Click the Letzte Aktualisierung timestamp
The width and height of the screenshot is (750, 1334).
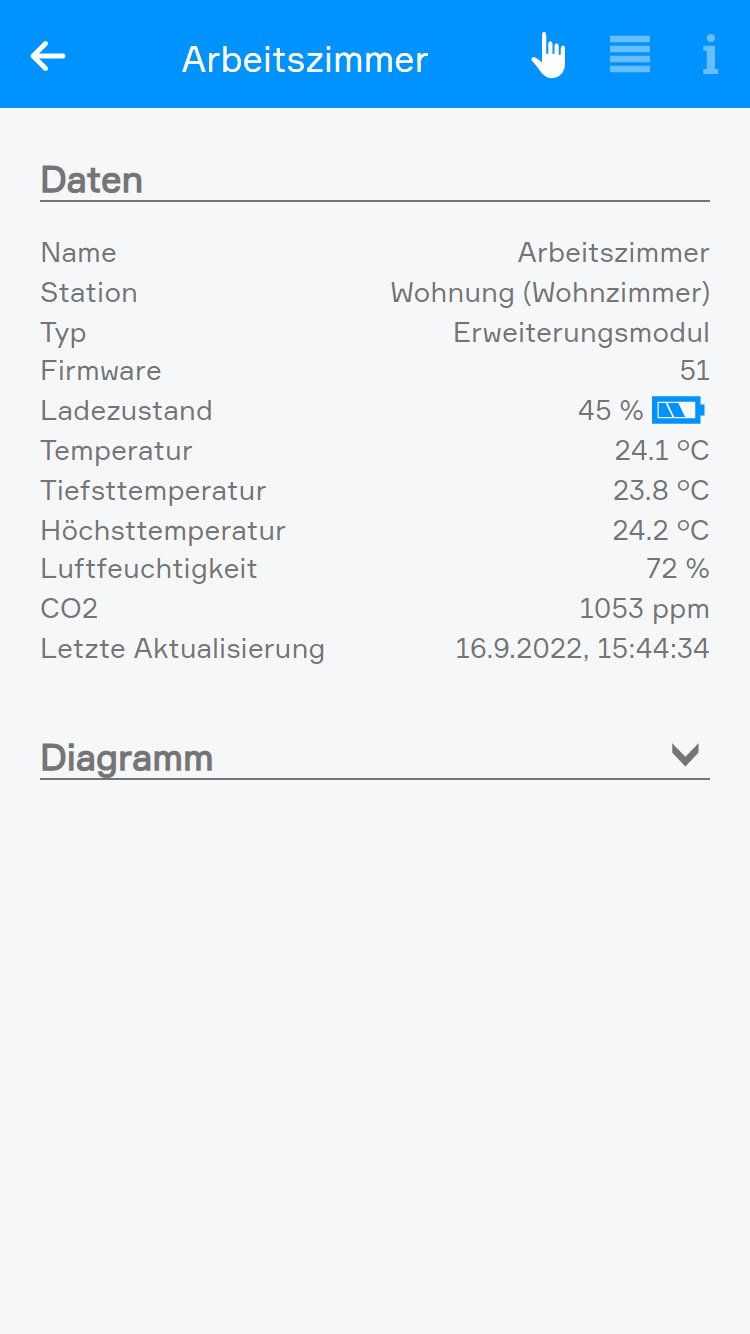582,649
